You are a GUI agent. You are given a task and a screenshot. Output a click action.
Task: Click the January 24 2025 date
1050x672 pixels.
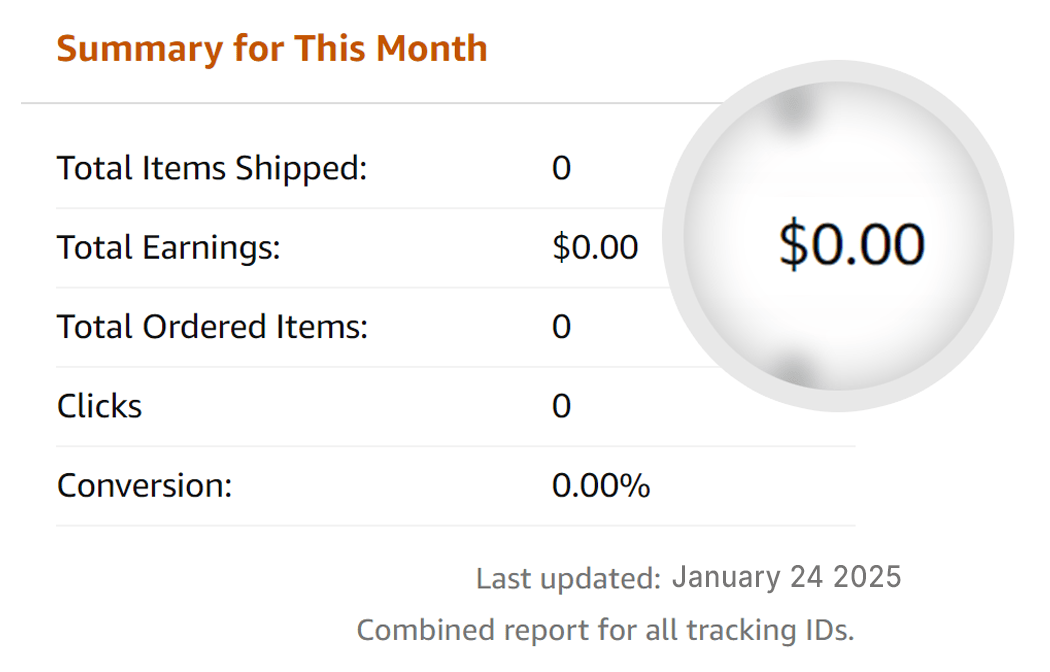click(x=786, y=577)
